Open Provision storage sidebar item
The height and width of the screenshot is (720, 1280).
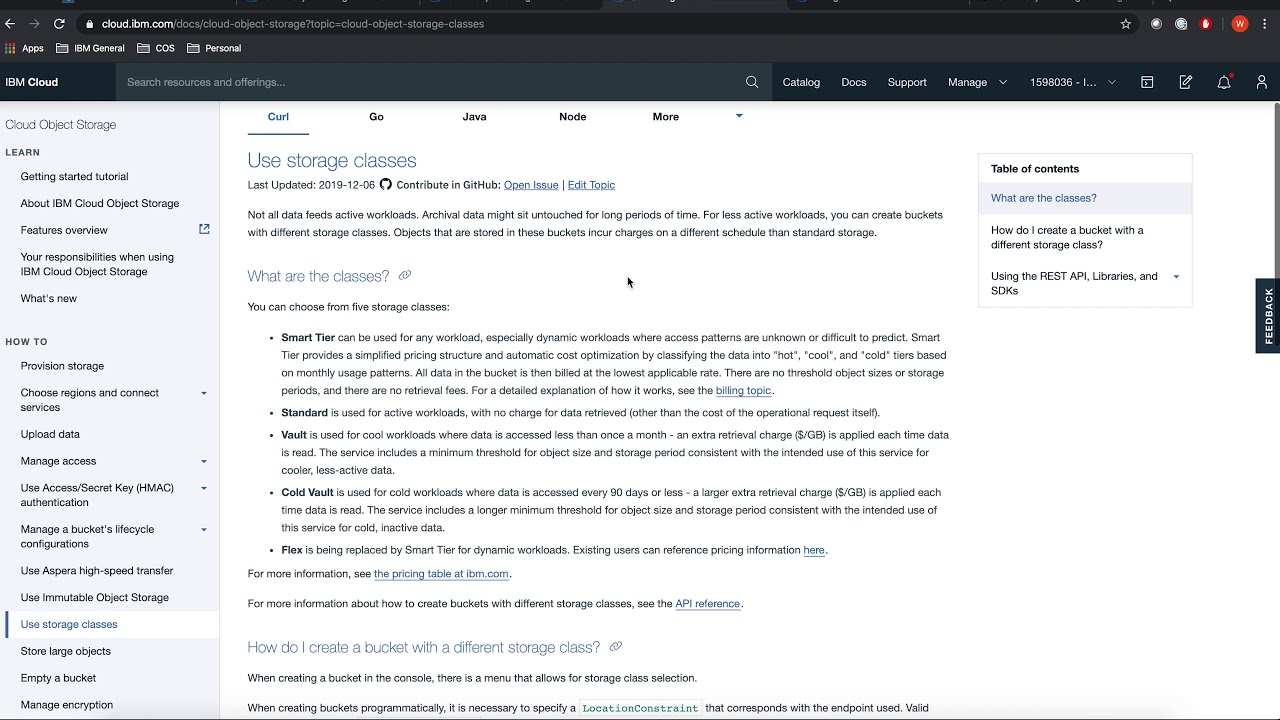tap(62, 366)
